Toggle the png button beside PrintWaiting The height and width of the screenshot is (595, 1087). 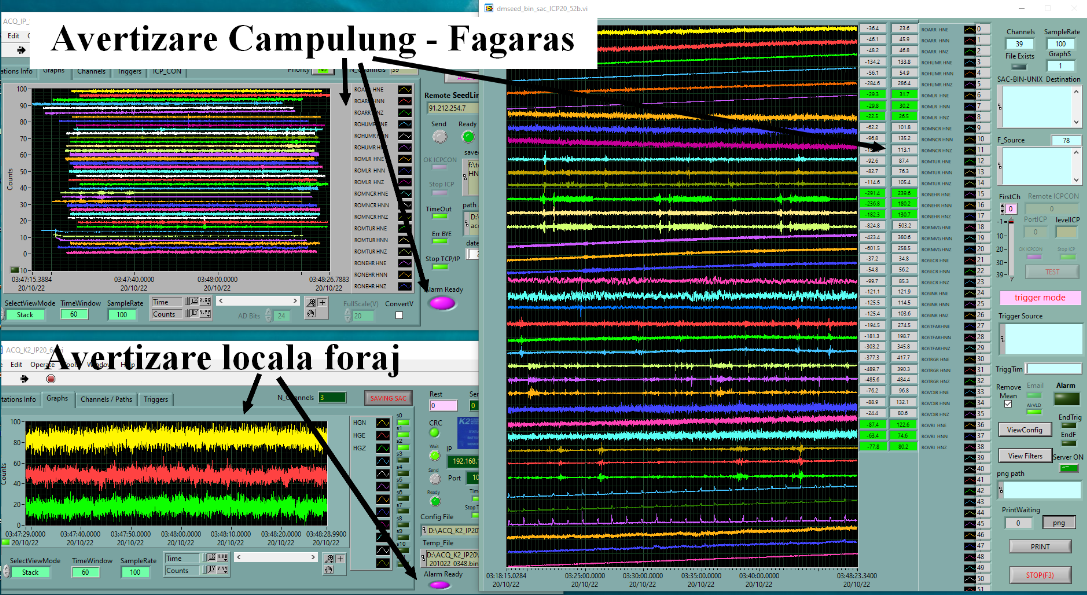click(x=1059, y=522)
